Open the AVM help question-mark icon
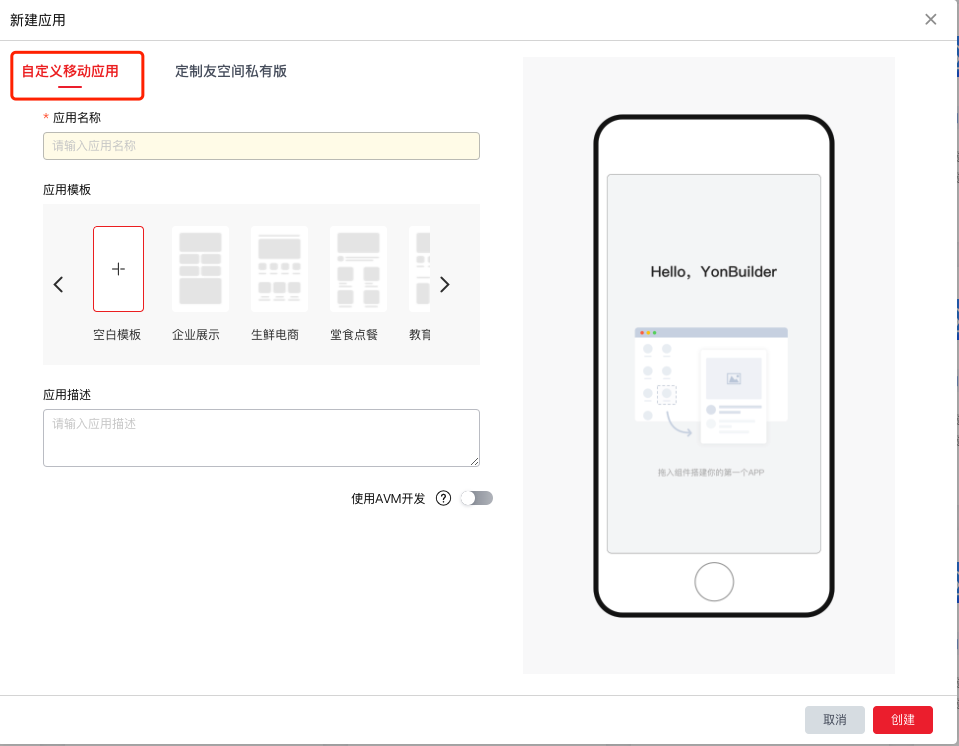Viewport: 959px width, 746px height. (x=443, y=498)
